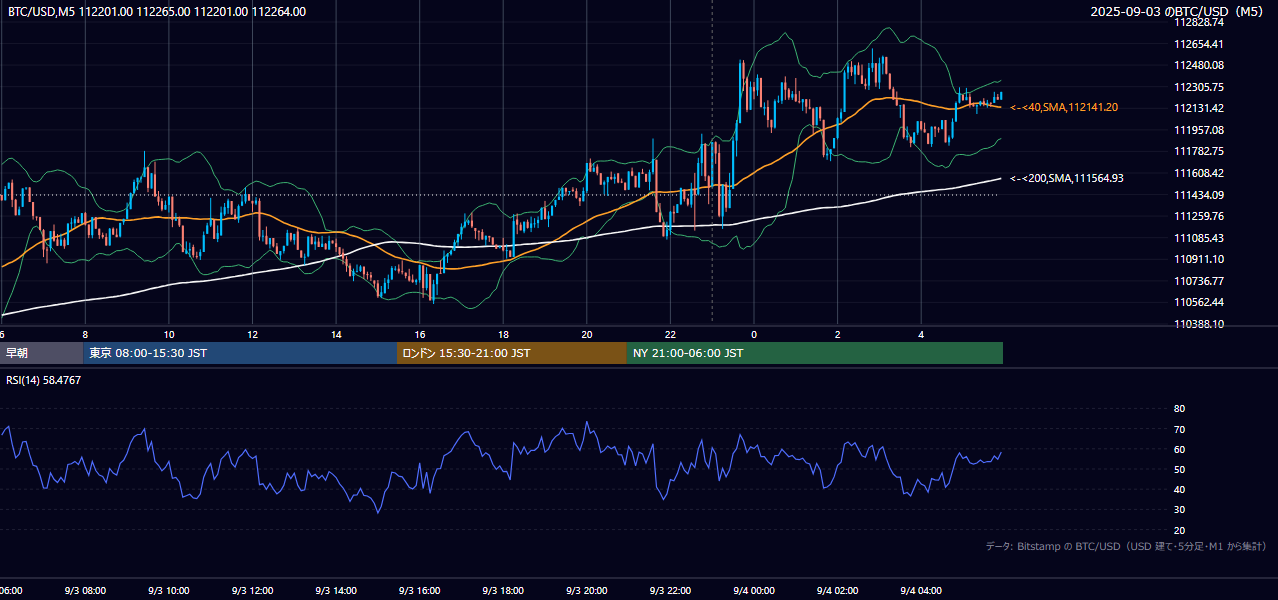
Task: Select the 200 SMA label 111564.93
Action: point(1067,178)
